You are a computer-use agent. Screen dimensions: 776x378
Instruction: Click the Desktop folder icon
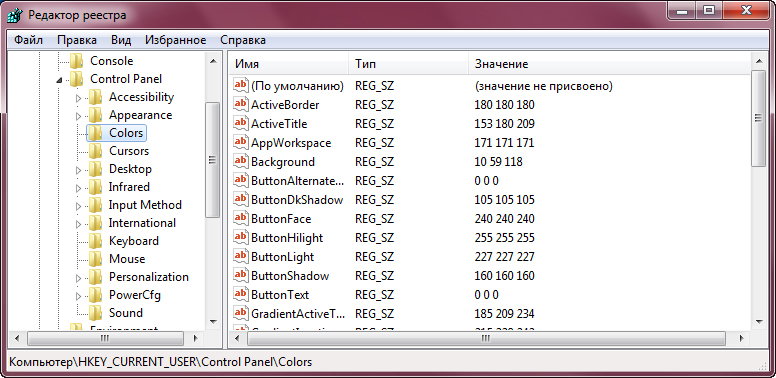point(96,169)
